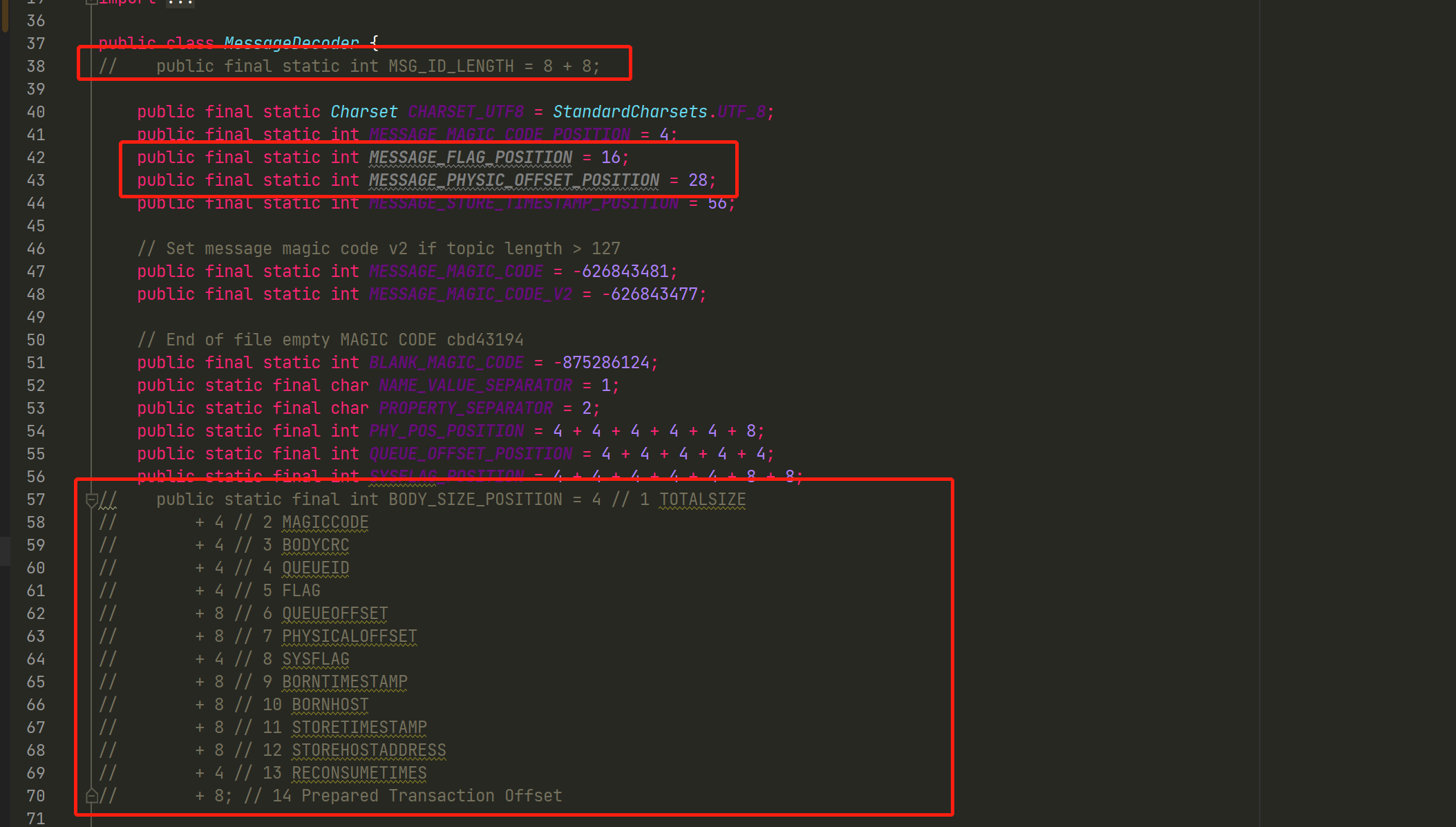
Task: Click the STOREHOSTADDRESS comment word
Action: click(x=369, y=750)
